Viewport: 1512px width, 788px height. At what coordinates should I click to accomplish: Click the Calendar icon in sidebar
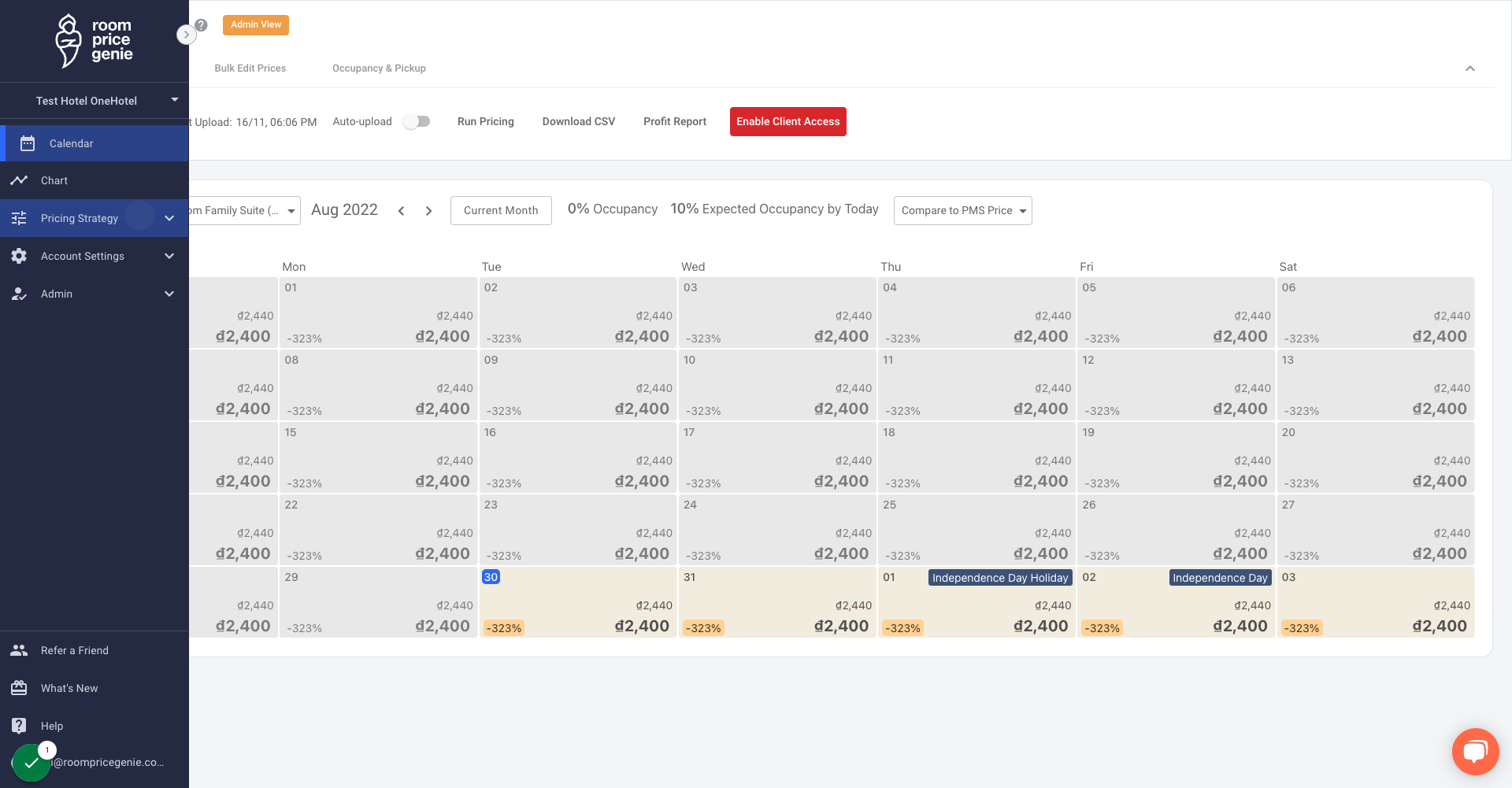click(28, 143)
